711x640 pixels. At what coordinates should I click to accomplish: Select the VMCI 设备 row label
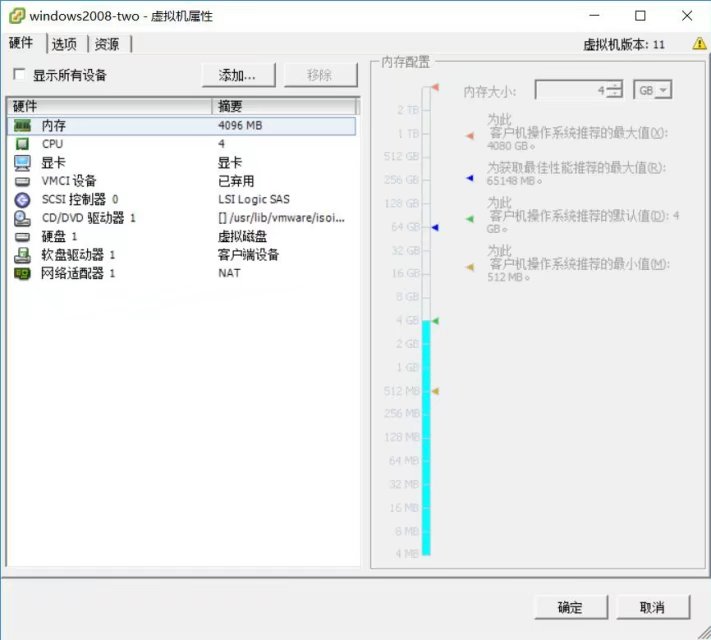[x=69, y=181]
